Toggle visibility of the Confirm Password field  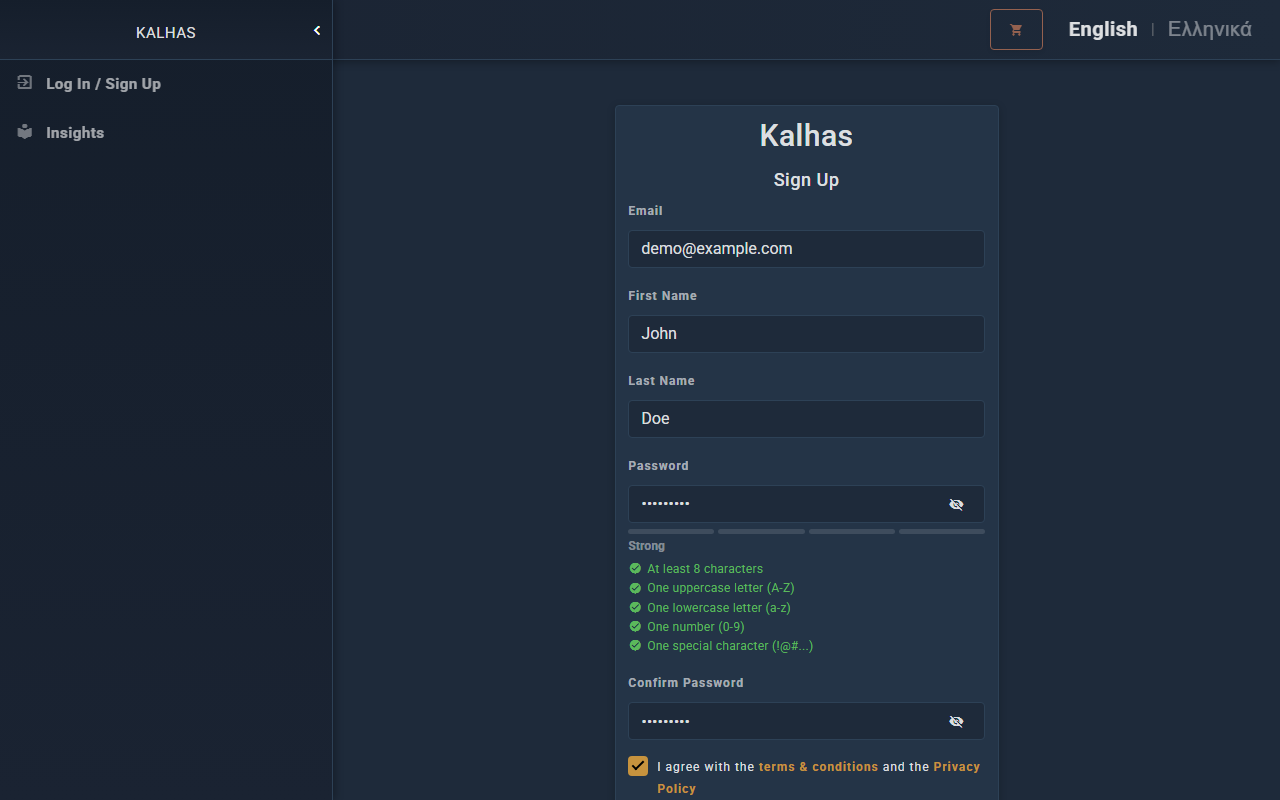(x=956, y=721)
